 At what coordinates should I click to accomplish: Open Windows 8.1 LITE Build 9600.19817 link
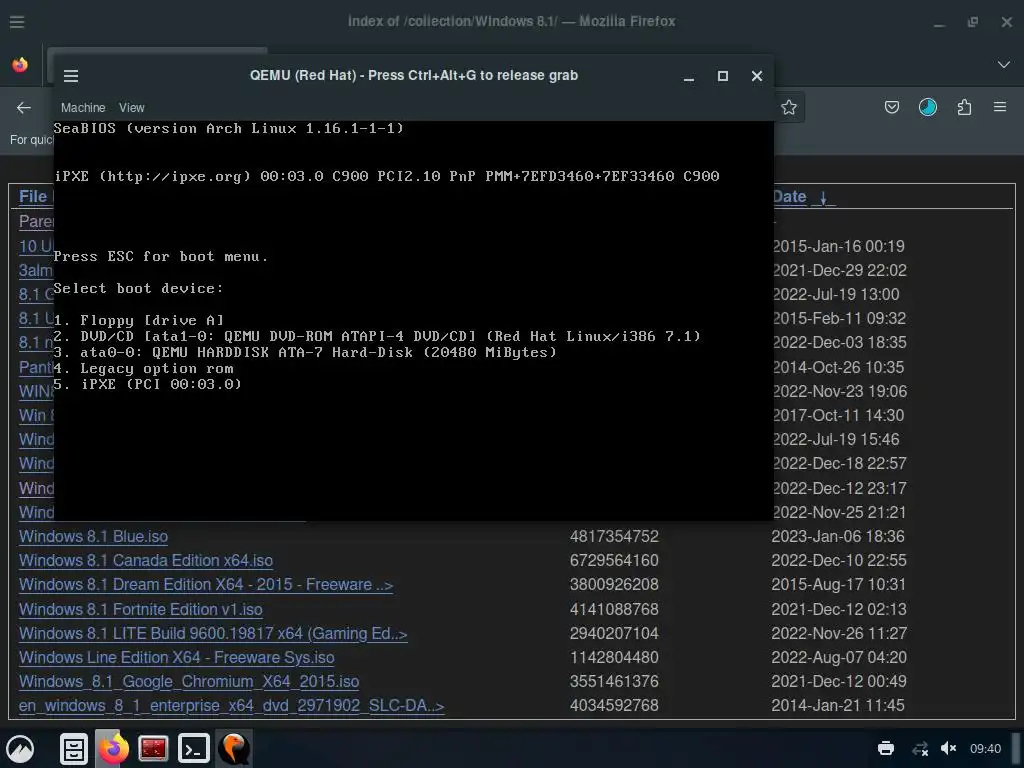point(213,634)
